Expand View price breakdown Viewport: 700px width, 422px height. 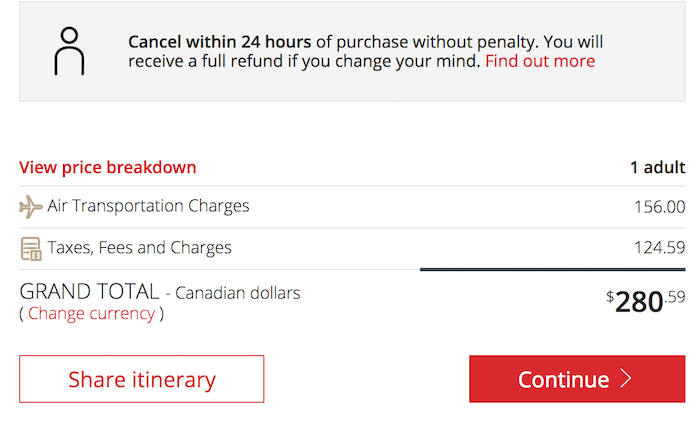108,167
